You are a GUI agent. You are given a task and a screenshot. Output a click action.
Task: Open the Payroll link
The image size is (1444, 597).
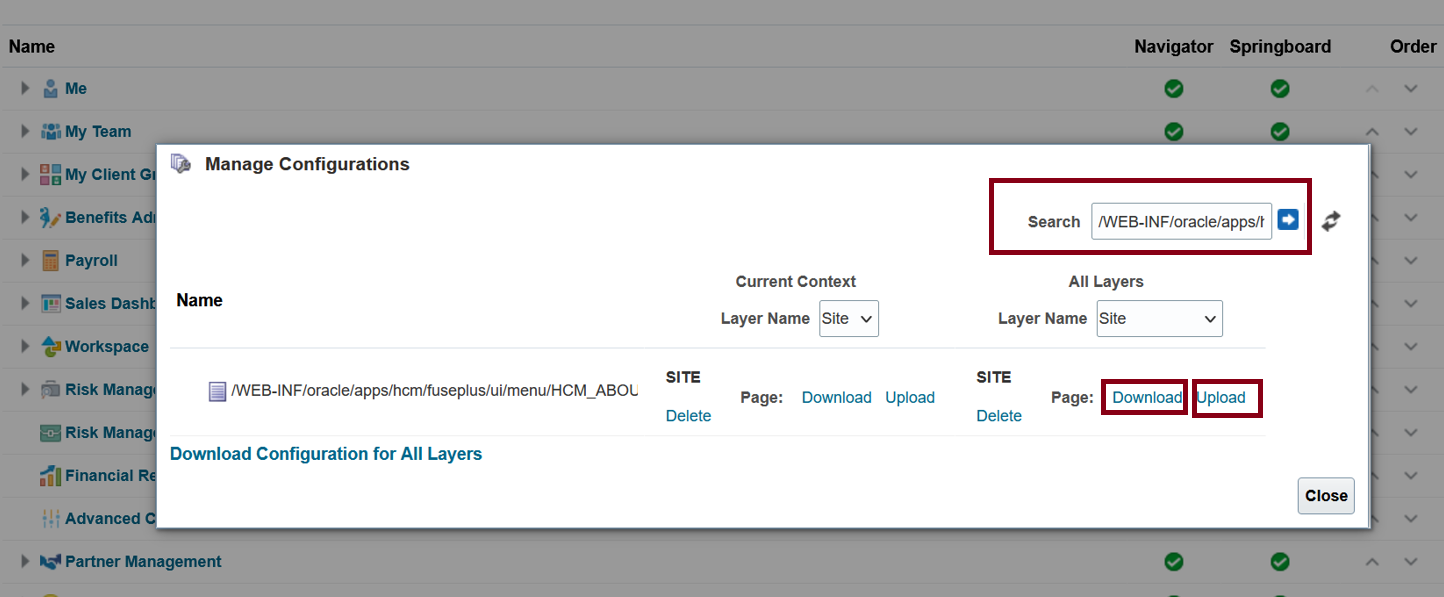[x=91, y=261]
